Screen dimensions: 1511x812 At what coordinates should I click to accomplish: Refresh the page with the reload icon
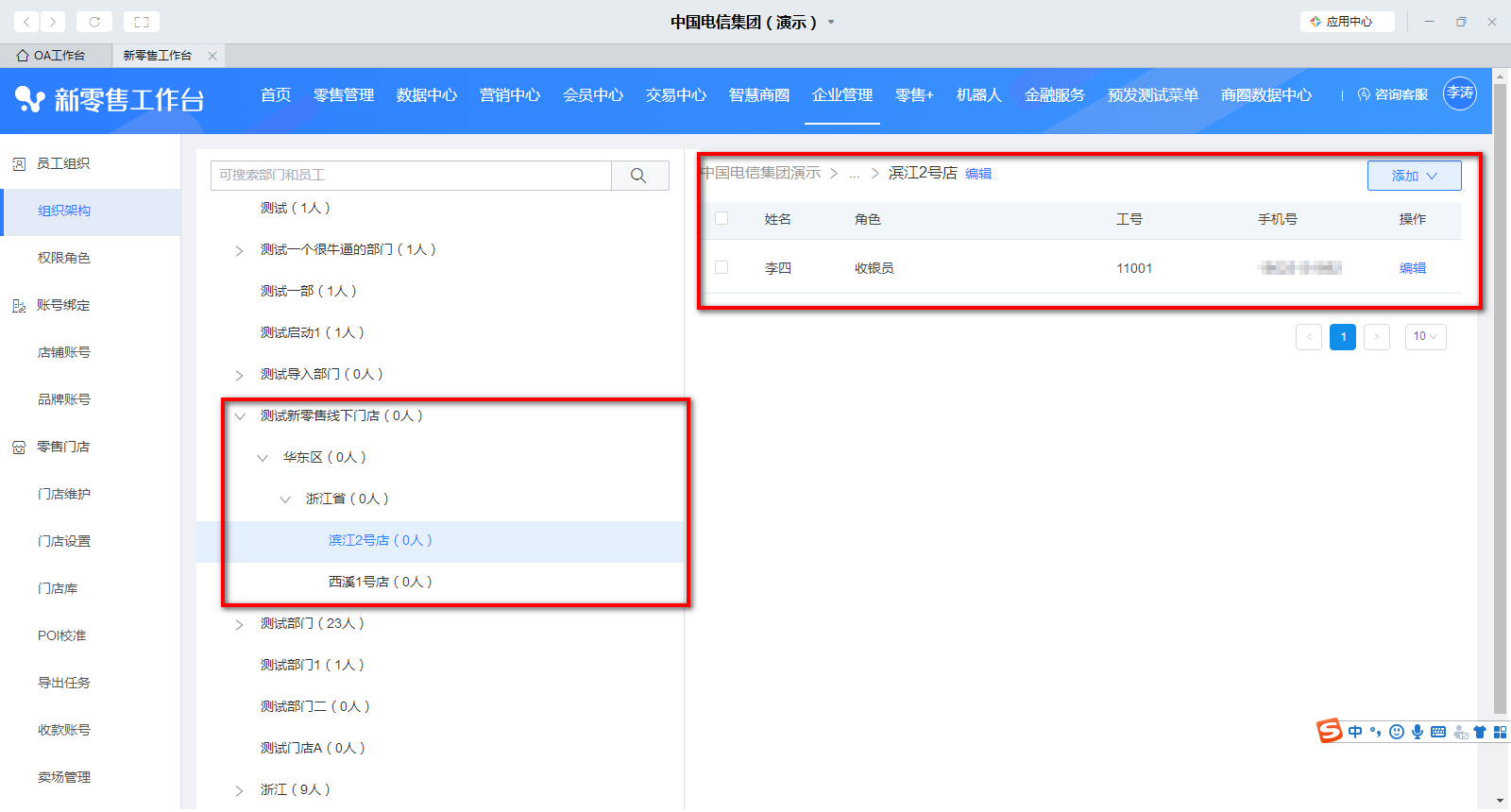pos(94,22)
